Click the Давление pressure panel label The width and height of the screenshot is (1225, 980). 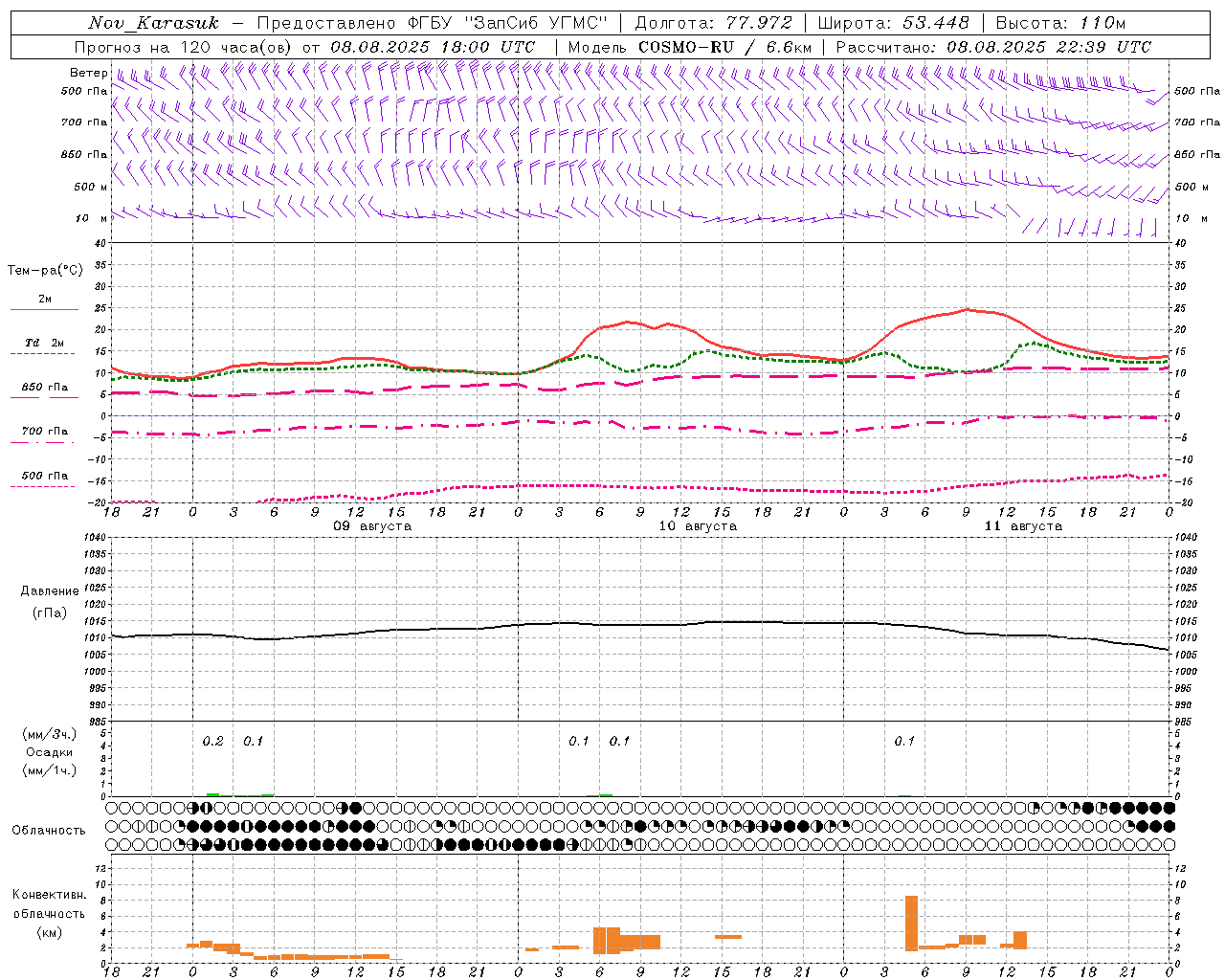tap(50, 591)
